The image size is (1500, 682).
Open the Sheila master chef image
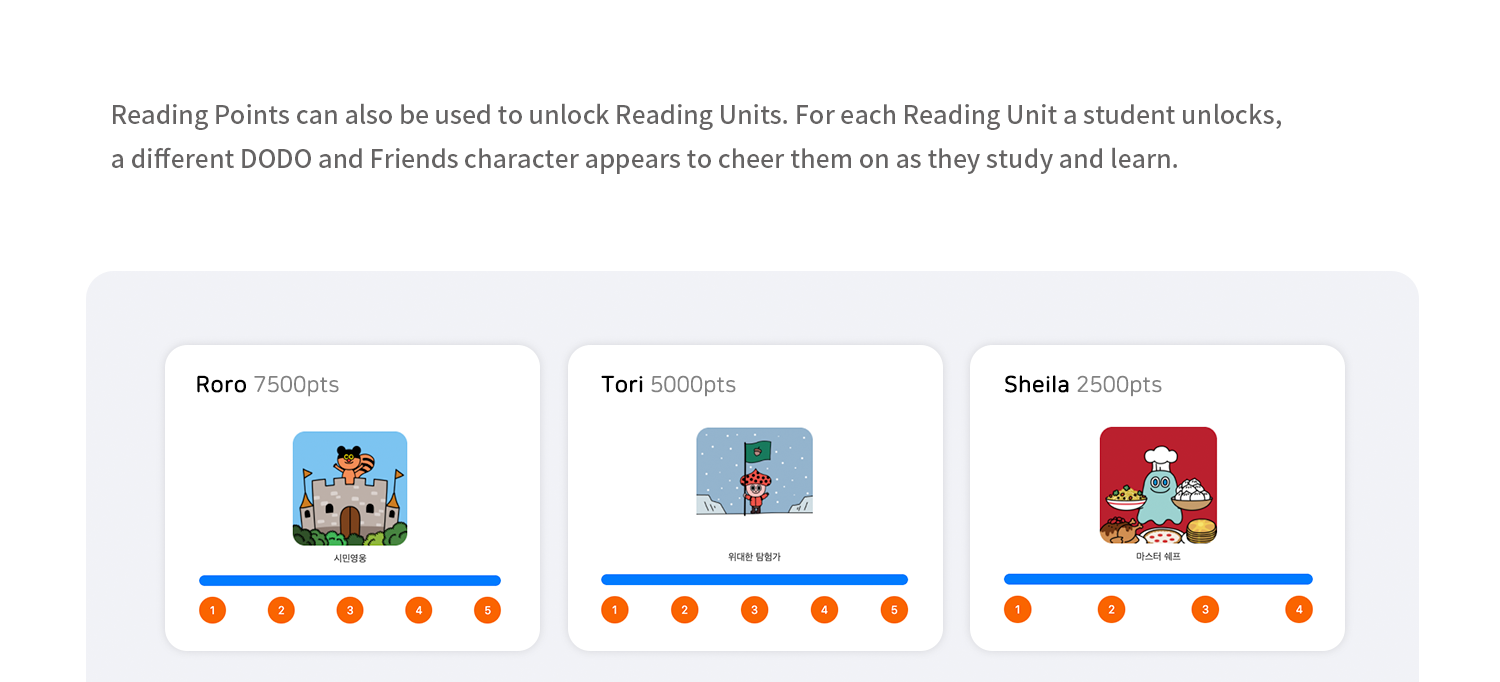coord(1158,485)
